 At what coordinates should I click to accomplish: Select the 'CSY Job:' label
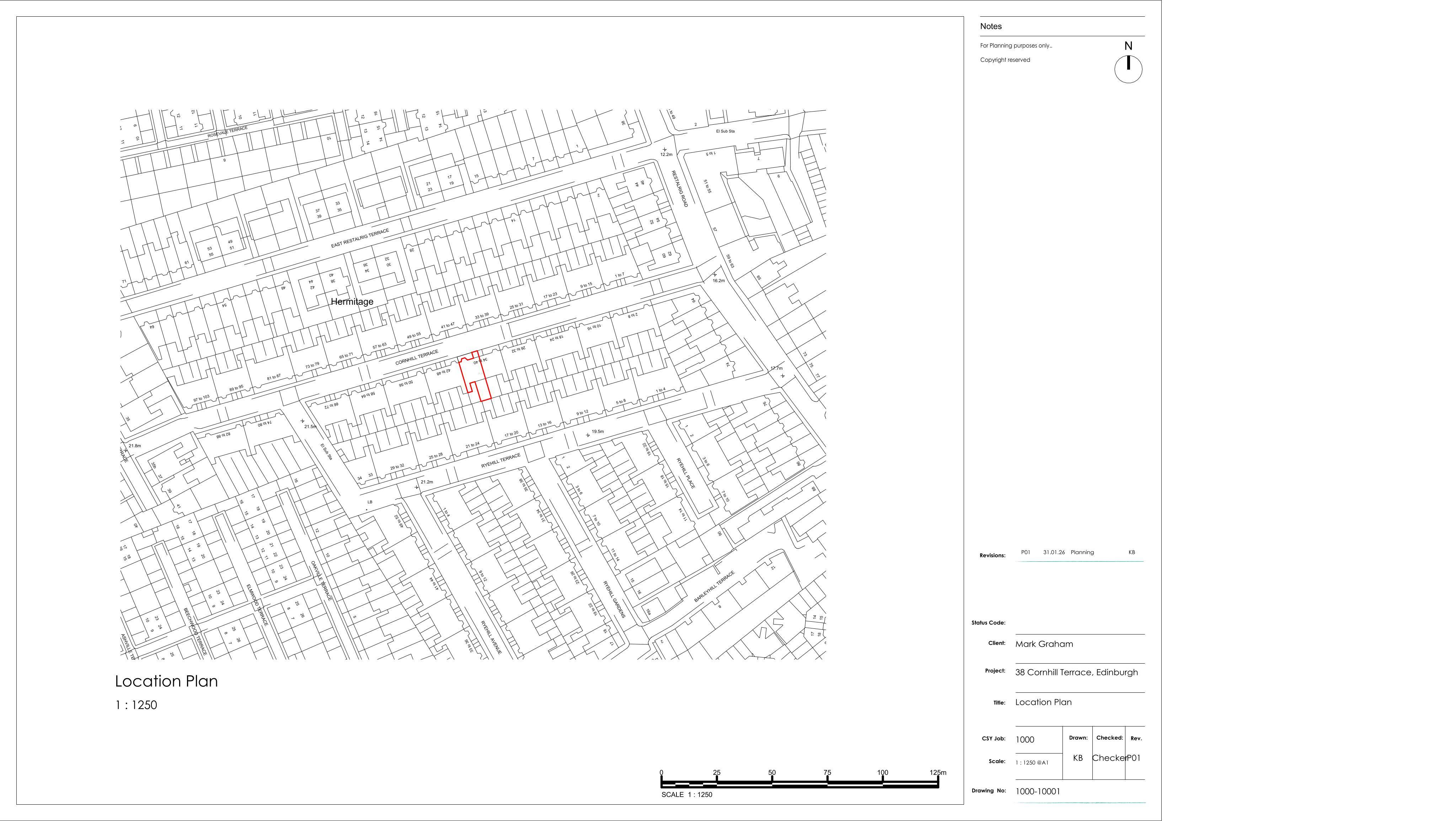[994, 739]
